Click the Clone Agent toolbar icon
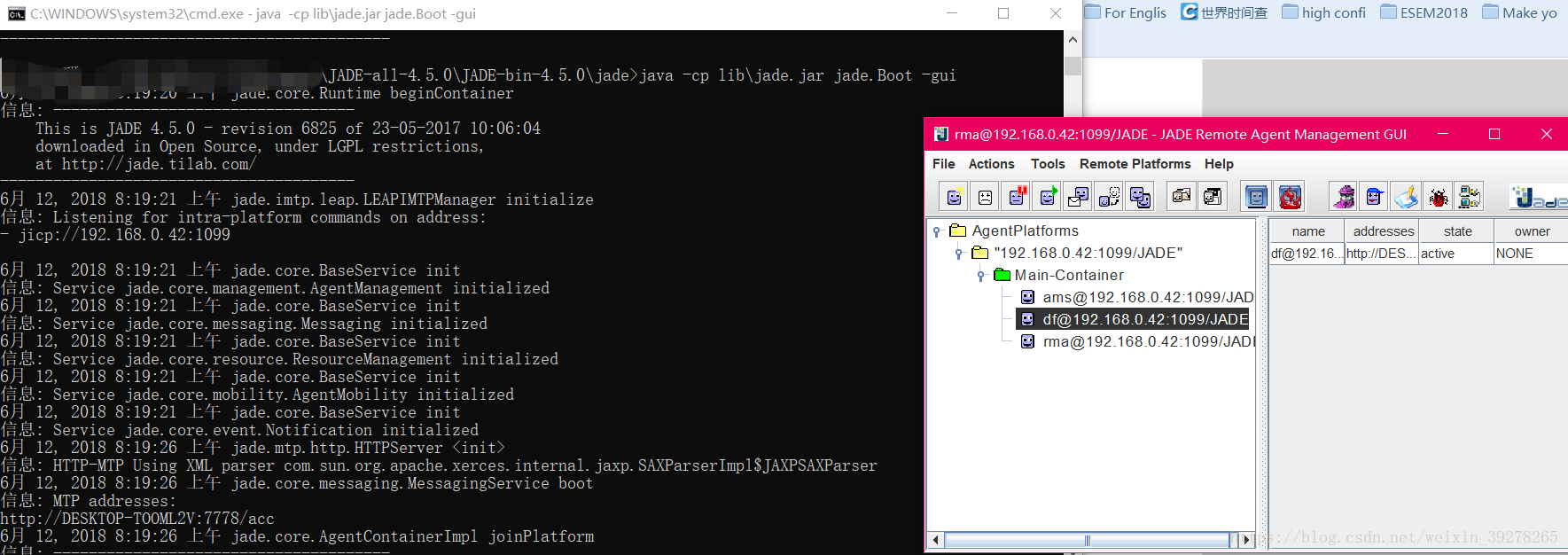The image size is (1568, 555). [1141, 197]
